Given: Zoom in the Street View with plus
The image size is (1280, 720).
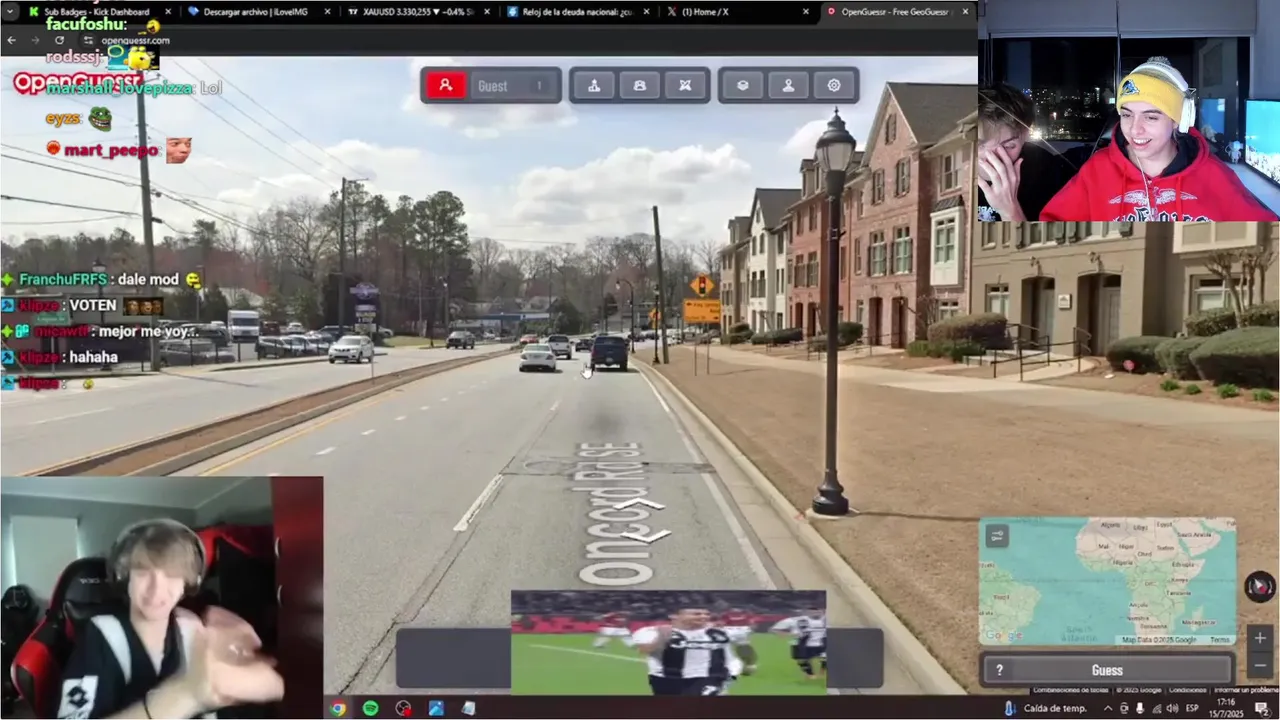Looking at the screenshot, I should (1260, 638).
